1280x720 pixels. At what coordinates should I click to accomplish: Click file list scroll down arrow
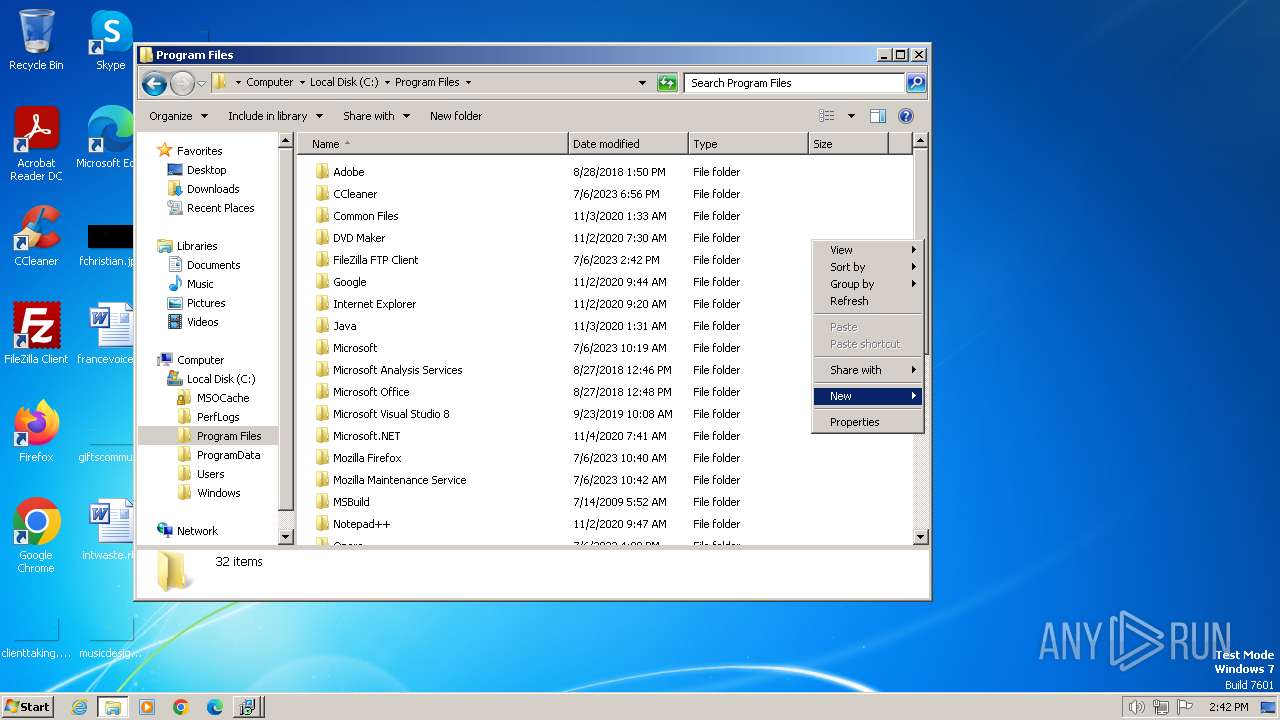[921, 537]
